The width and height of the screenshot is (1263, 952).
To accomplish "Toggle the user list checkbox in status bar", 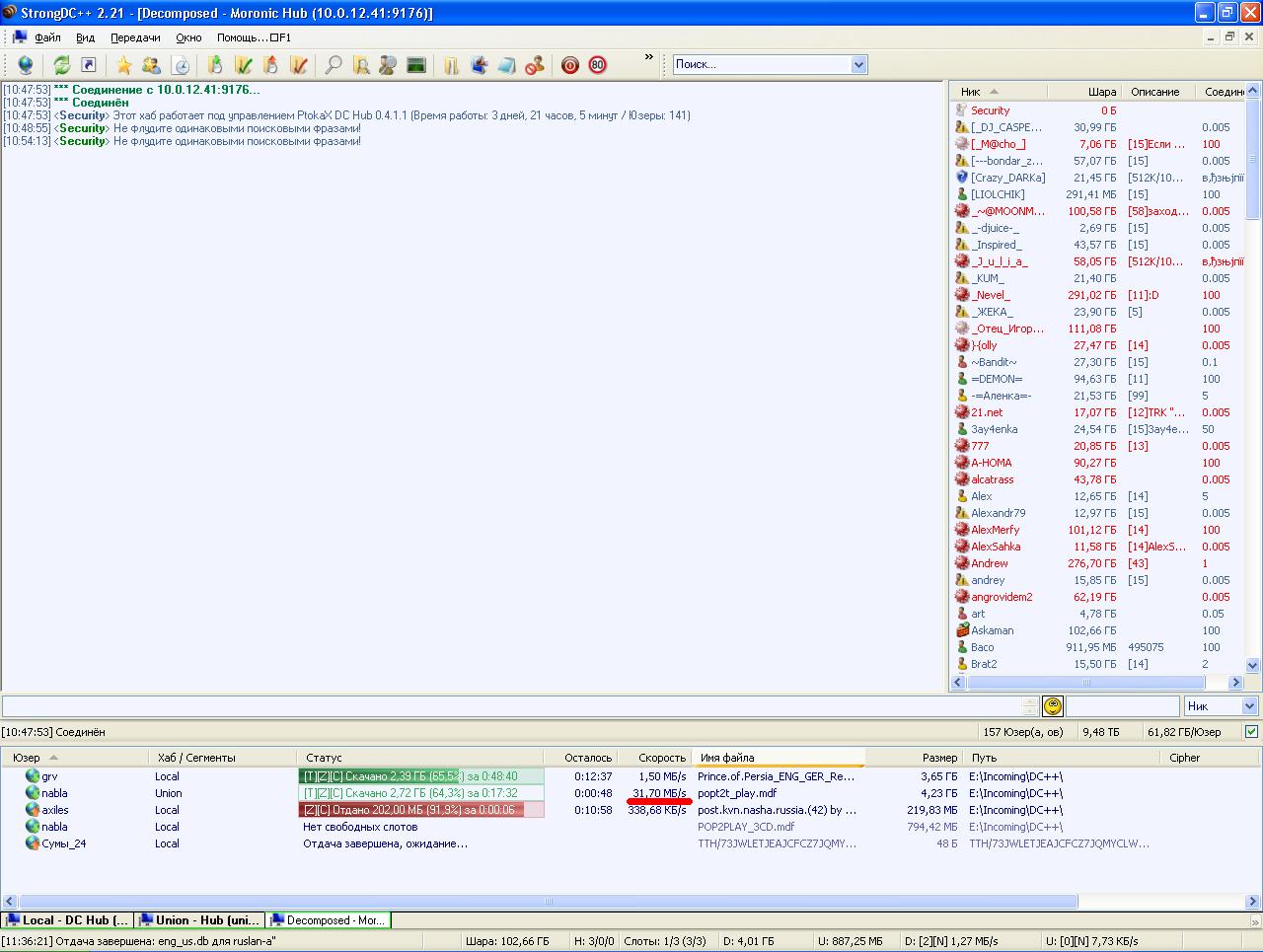I will tap(1251, 732).
